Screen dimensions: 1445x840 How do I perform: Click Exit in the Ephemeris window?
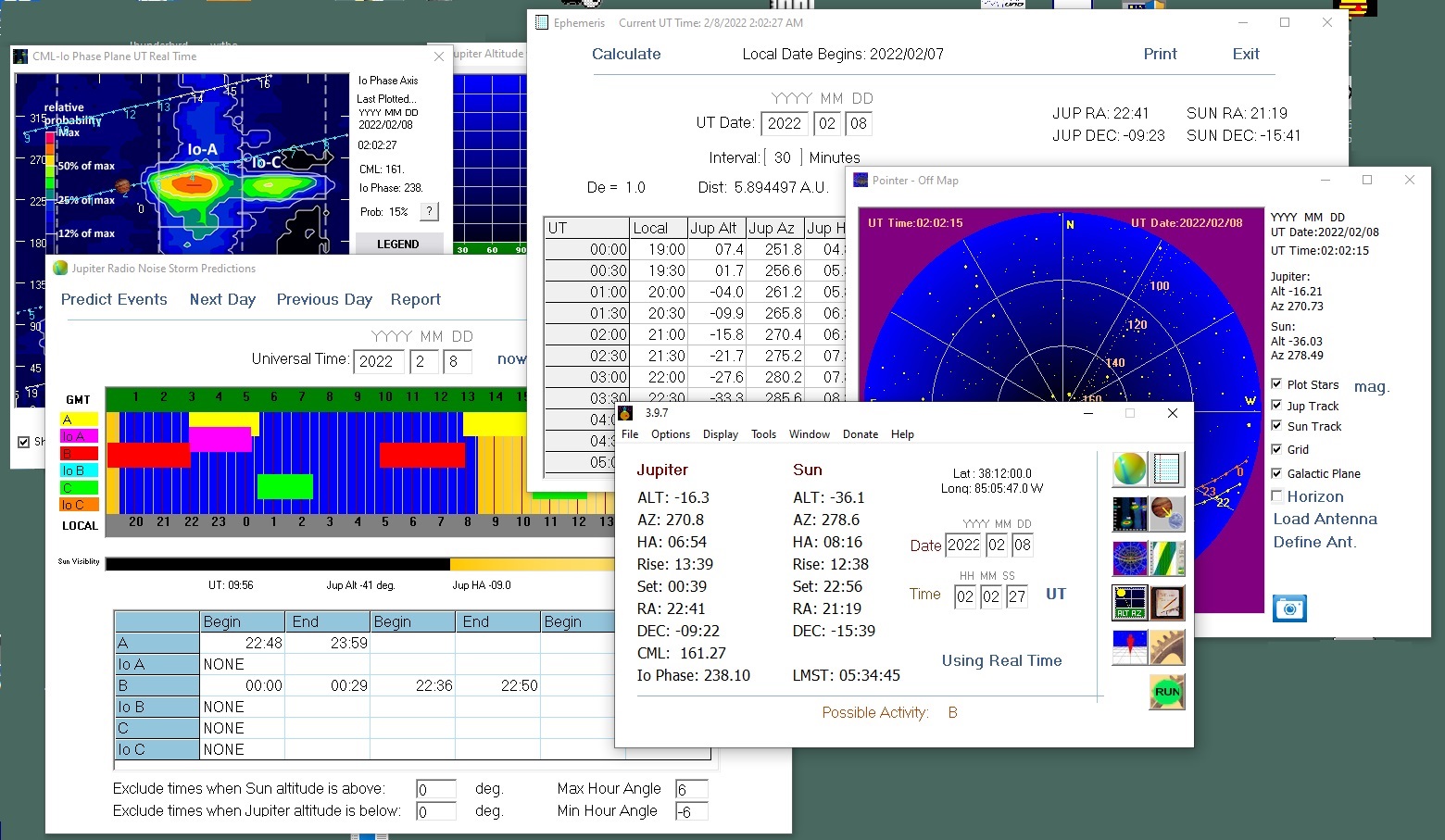click(1246, 54)
